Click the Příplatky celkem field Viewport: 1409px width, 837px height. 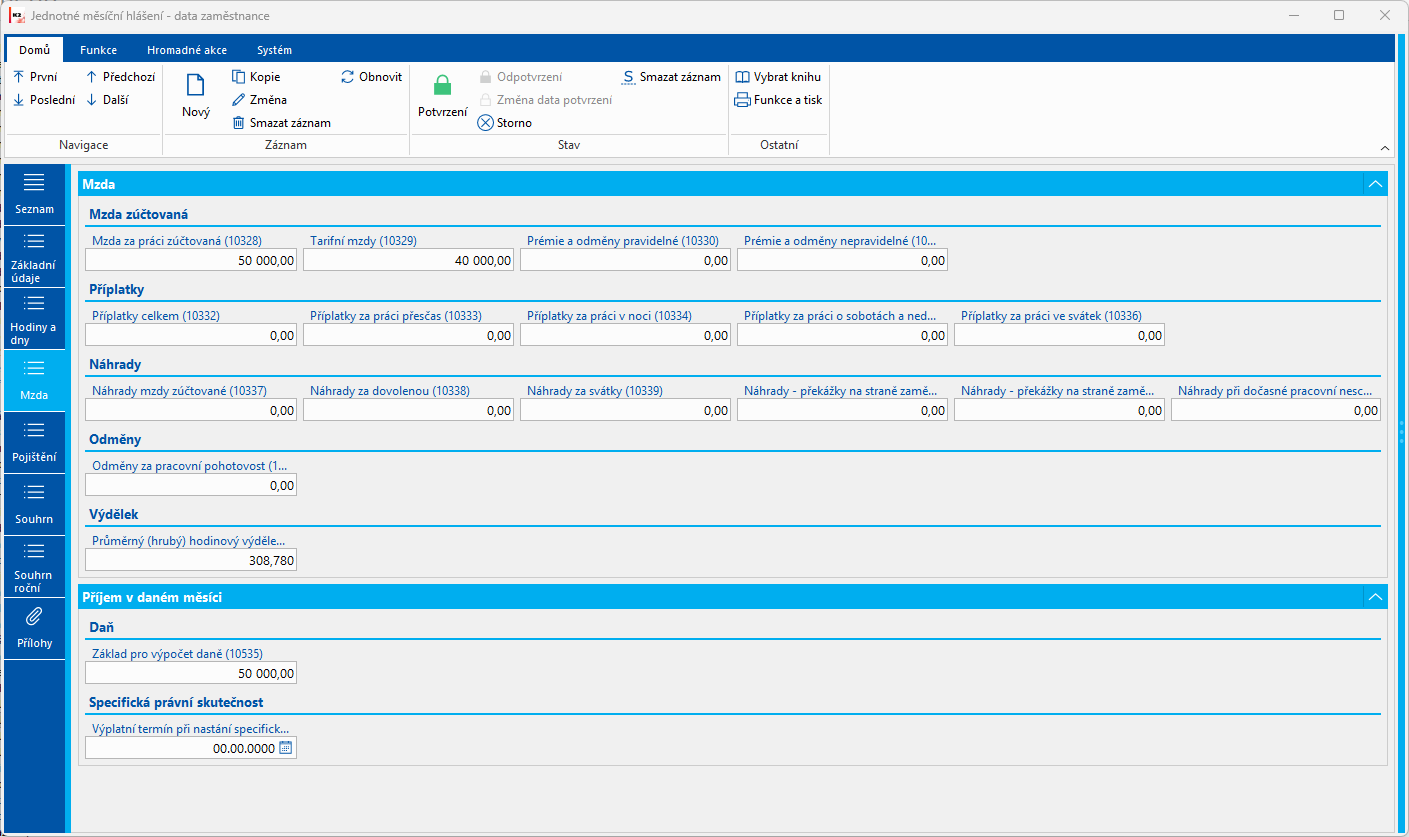(x=191, y=335)
